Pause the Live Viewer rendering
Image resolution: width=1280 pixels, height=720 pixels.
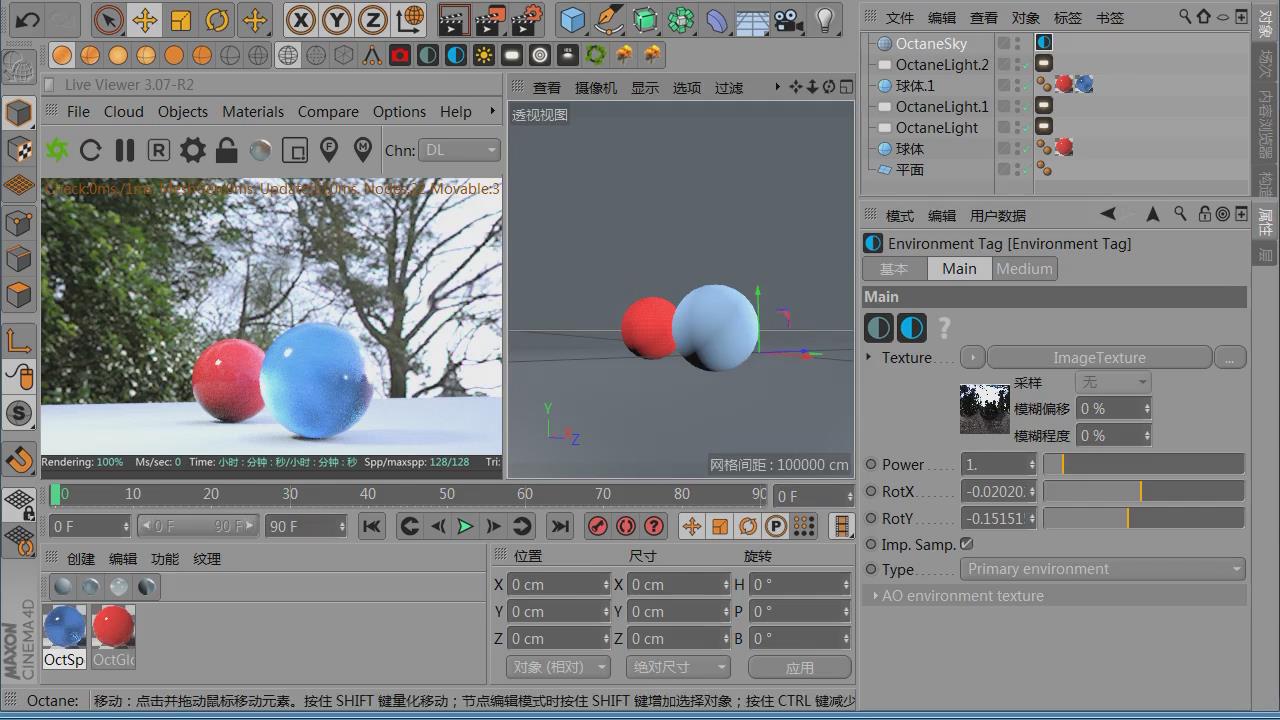125,150
